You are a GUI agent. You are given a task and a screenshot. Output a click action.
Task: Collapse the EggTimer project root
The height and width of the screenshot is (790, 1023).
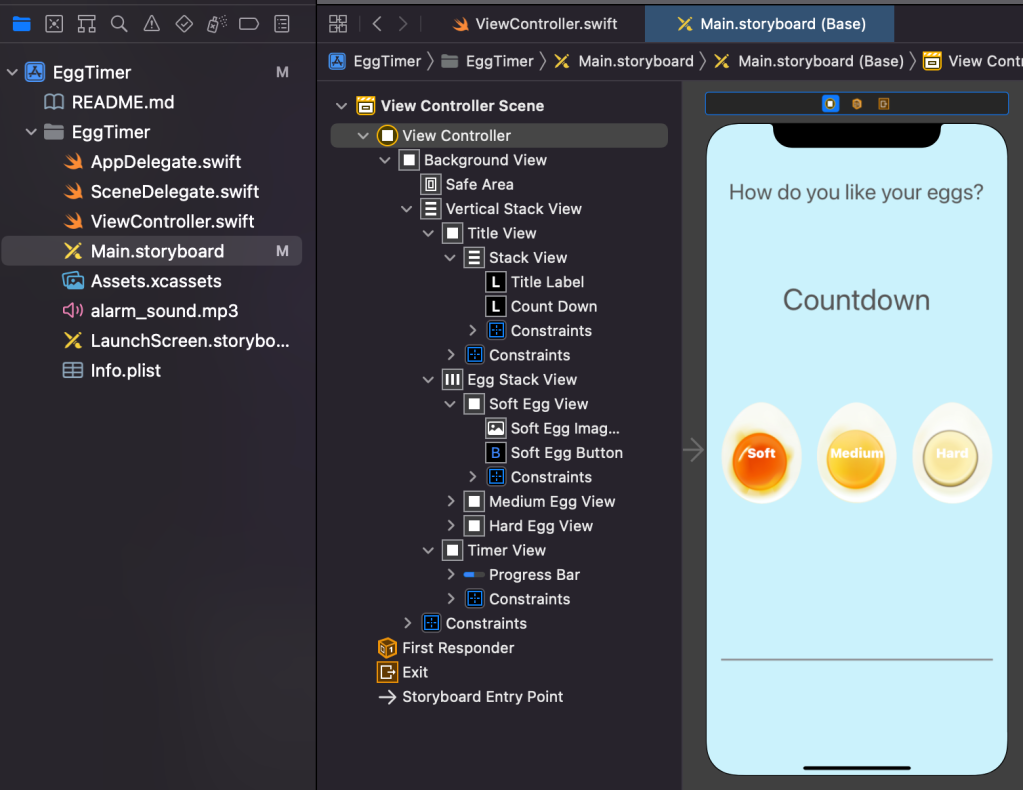(x=12, y=72)
